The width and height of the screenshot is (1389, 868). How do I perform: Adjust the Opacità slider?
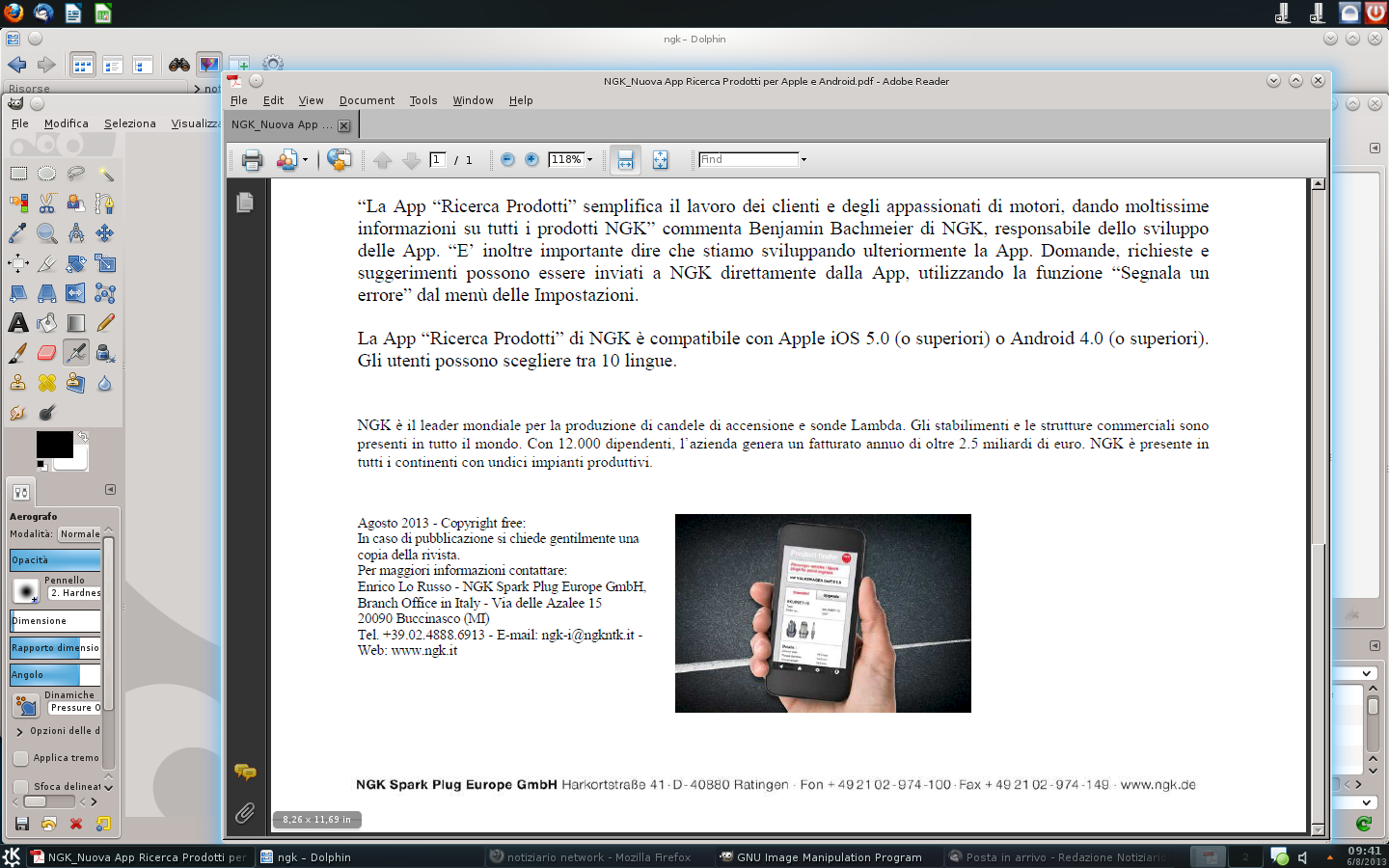(x=55, y=560)
